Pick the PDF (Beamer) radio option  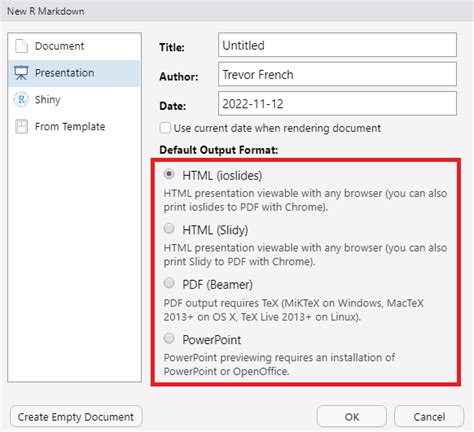(x=169, y=283)
